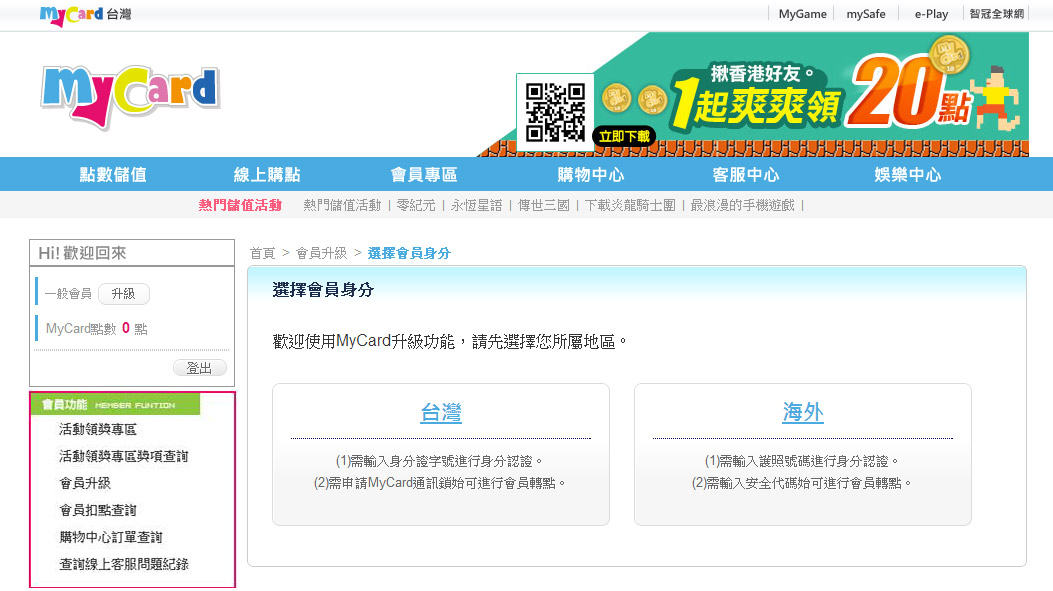
Task: Click the gray 熱門儲值活動 link
Action: [x=342, y=206]
